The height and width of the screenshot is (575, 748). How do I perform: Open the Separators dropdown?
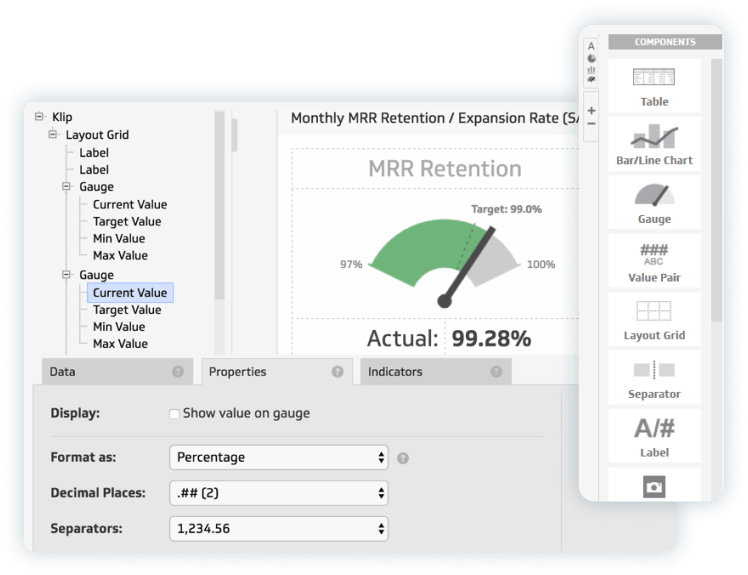tap(278, 528)
